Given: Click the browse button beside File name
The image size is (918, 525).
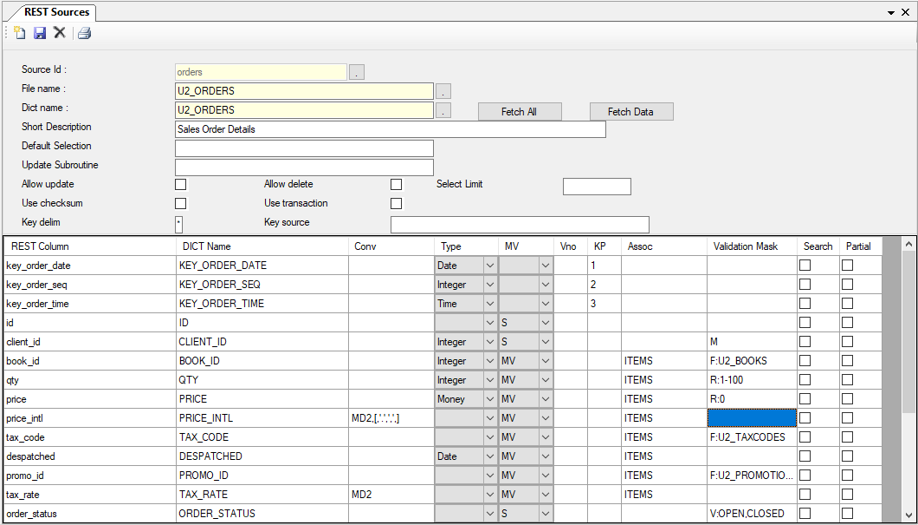Looking at the screenshot, I should [x=444, y=91].
